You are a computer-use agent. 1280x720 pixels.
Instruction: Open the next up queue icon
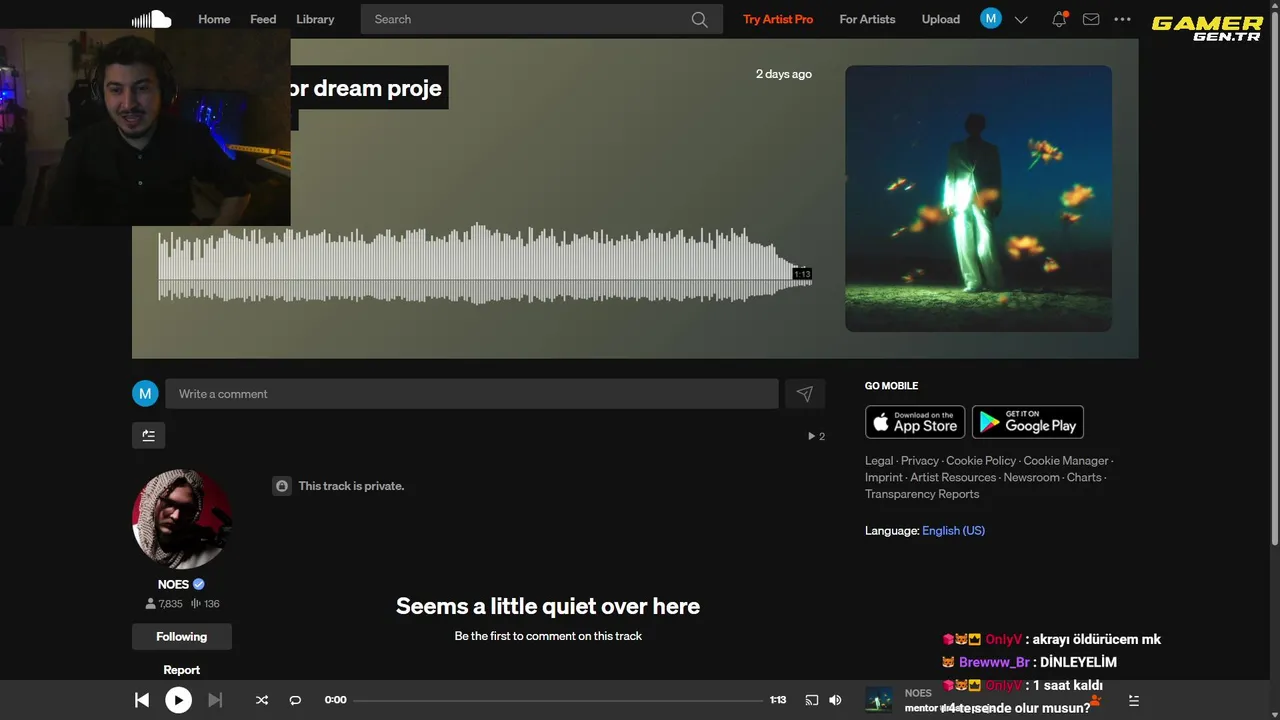point(1133,700)
